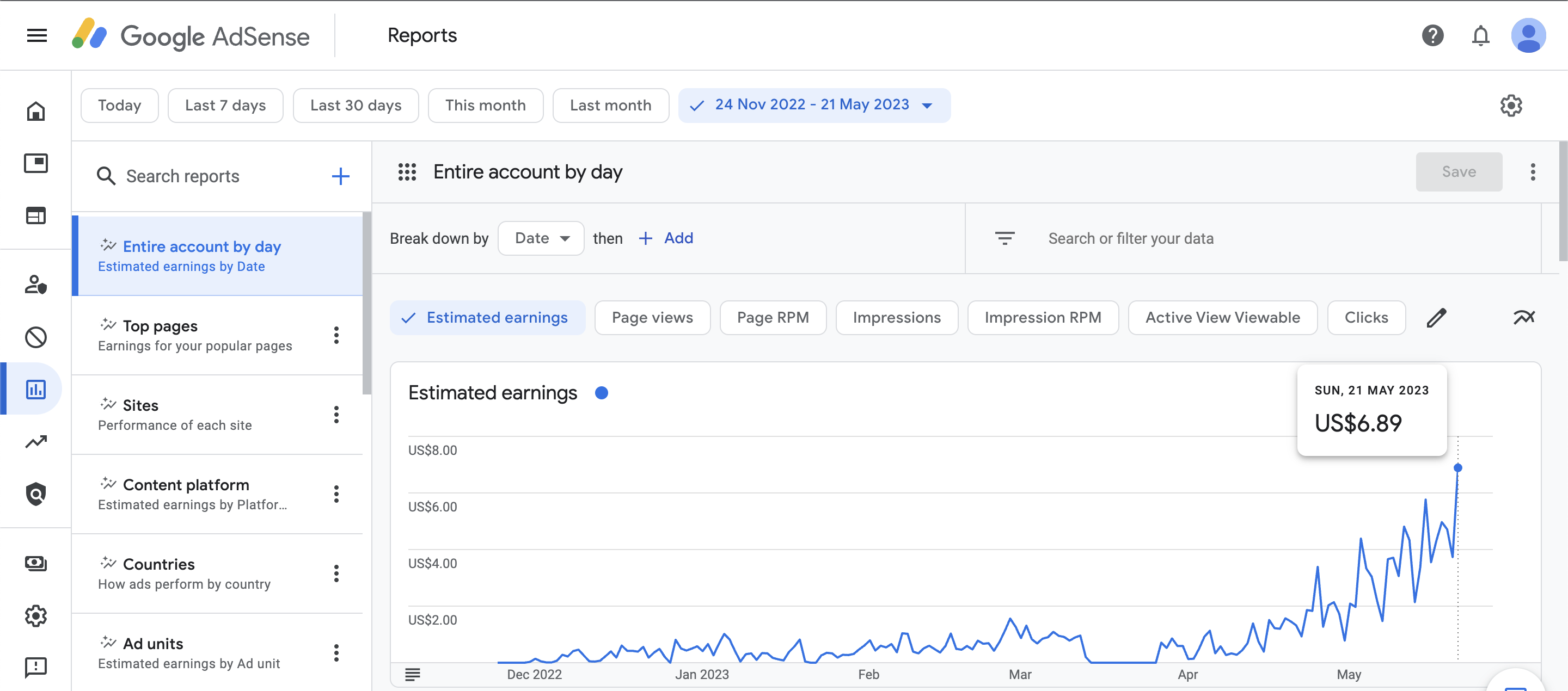This screenshot has width=1568, height=691.
Task: Enable the Page views metric chip
Action: (652, 318)
